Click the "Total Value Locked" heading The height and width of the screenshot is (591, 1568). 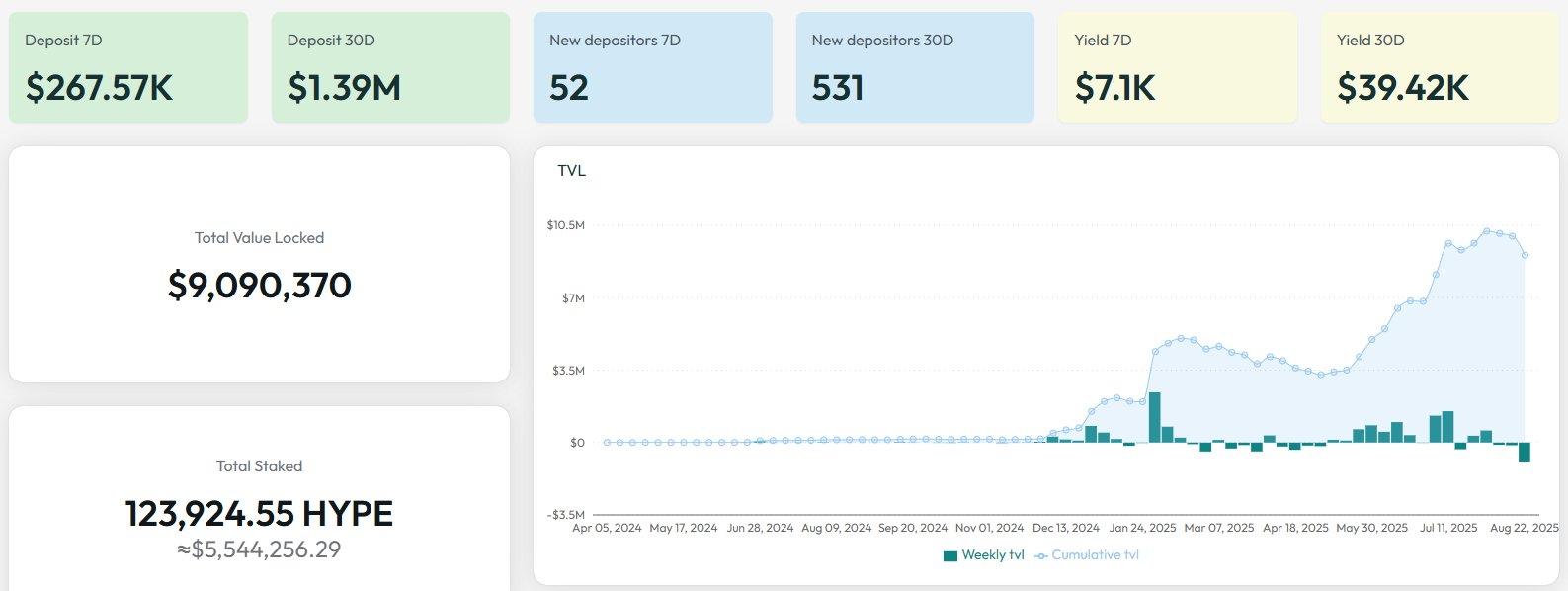pyautogui.click(x=259, y=238)
